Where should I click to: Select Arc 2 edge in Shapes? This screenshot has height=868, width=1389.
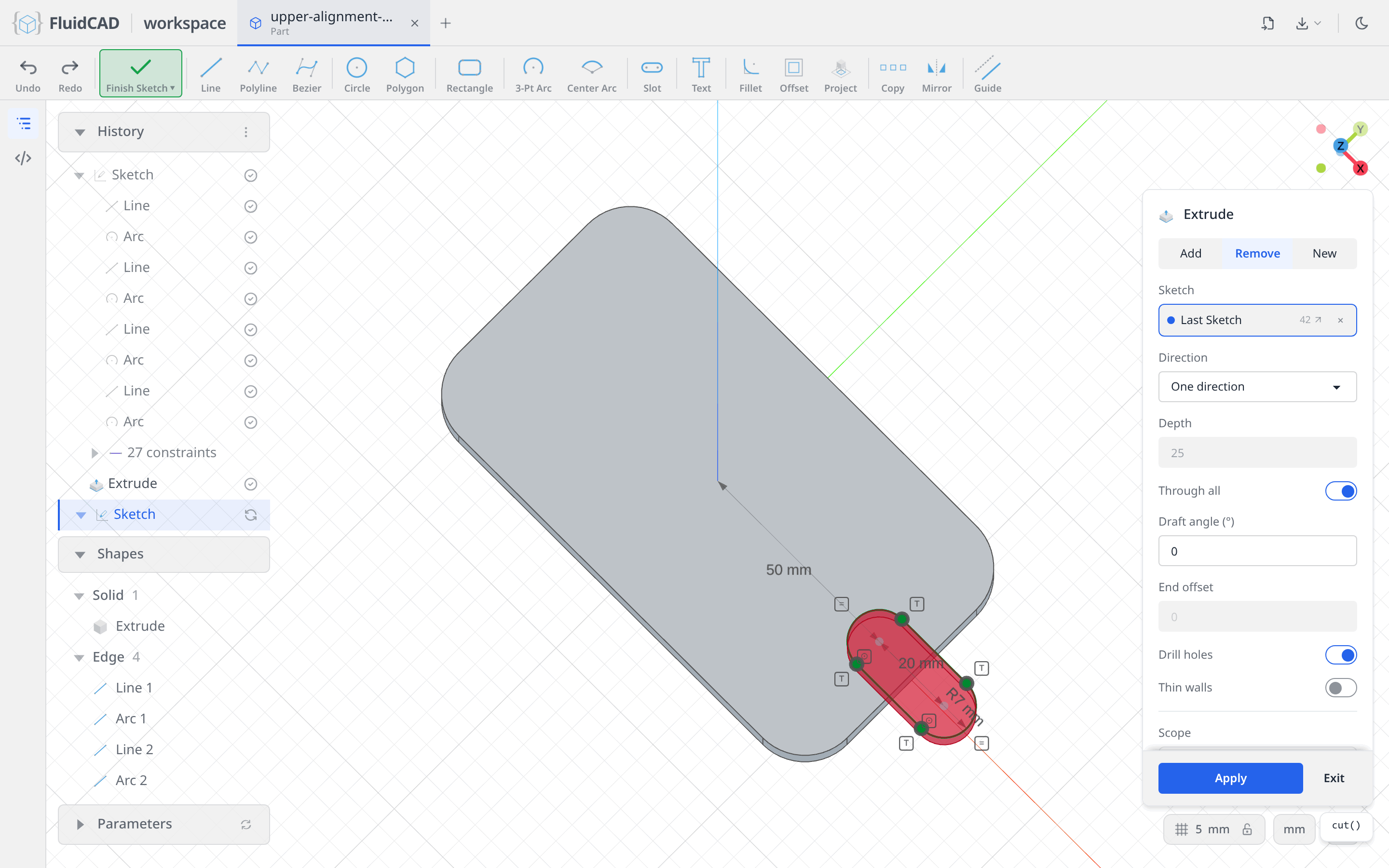click(x=131, y=781)
